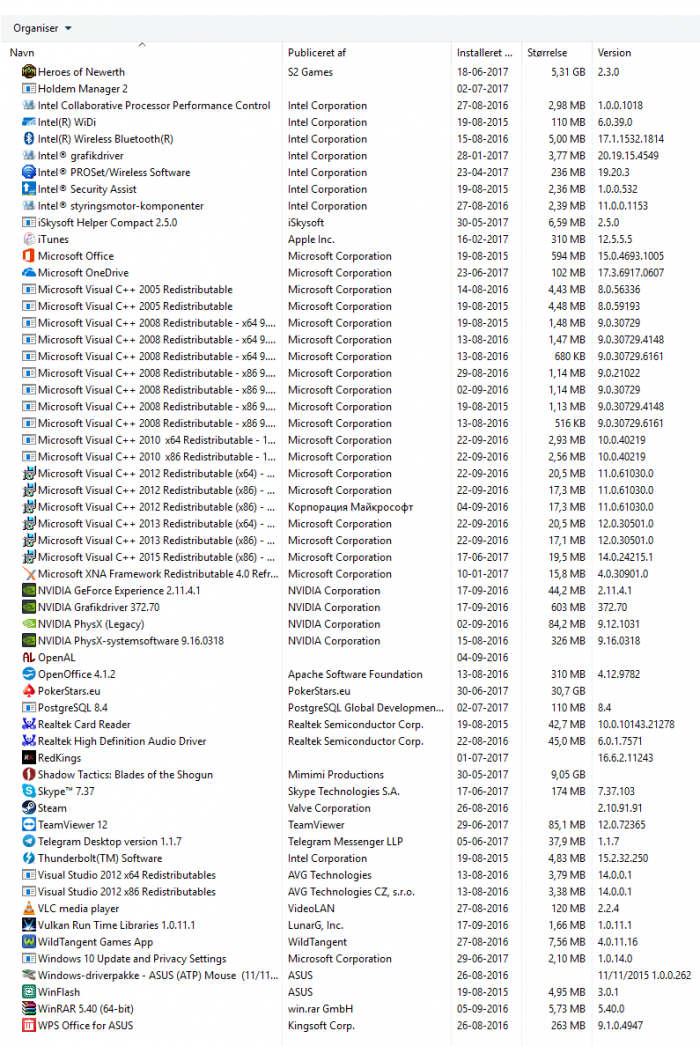Viewport: 700px width, 1046px height.
Task: Click the OpenOffice 4.1.2 icon
Action: pyautogui.click(x=29, y=674)
